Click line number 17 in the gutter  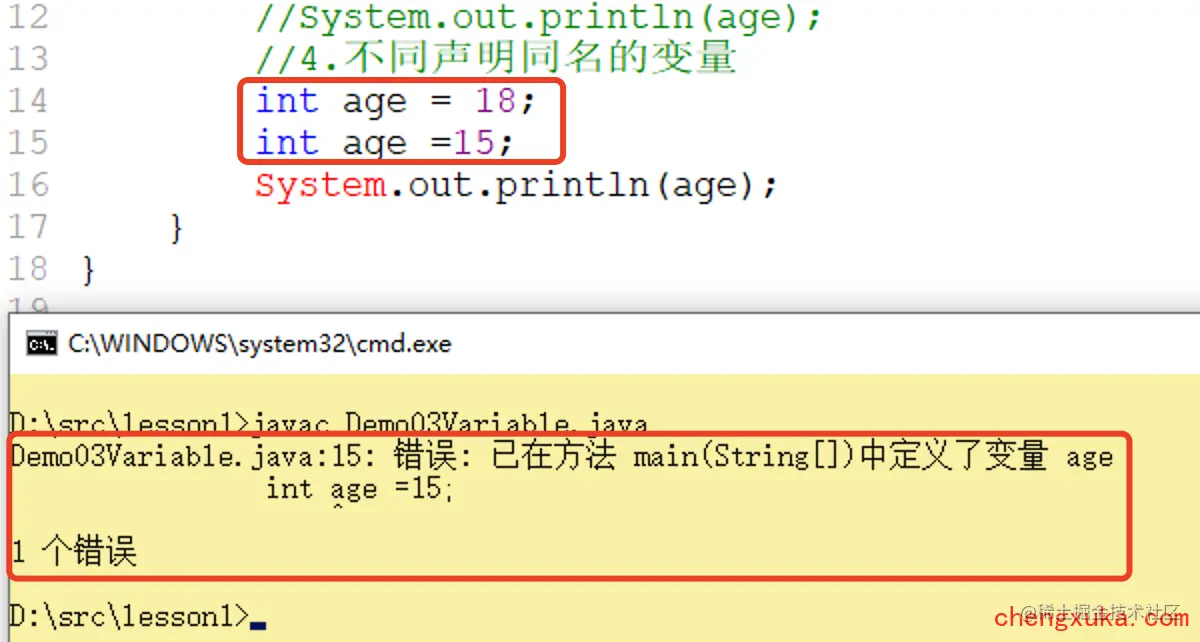pos(27,226)
